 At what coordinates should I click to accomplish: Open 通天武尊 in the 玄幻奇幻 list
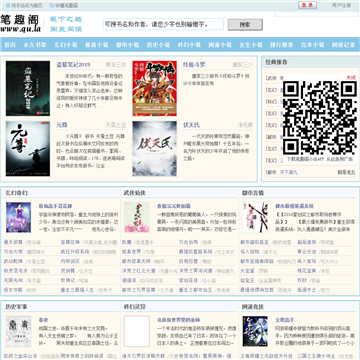point(13,242)
